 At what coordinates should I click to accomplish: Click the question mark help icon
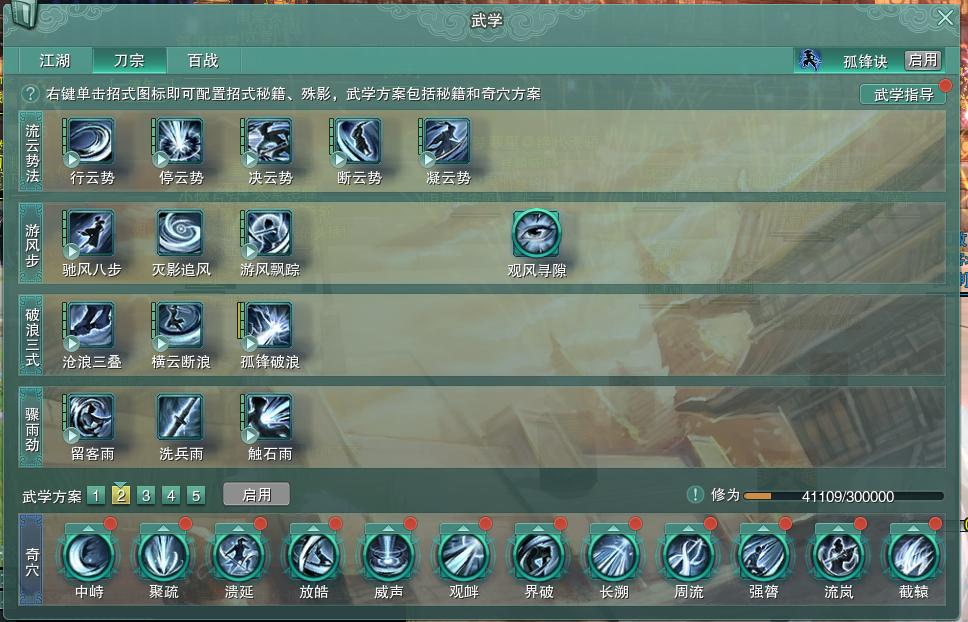tap(30, 94)
